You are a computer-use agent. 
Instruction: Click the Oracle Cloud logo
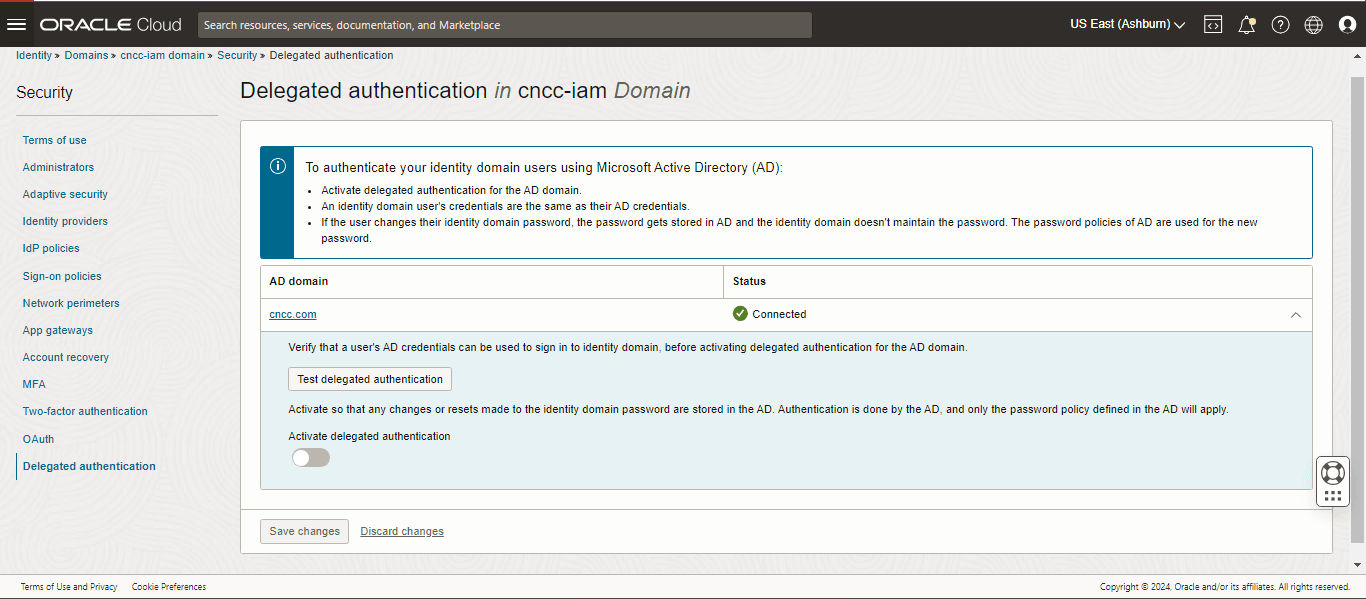[x=110, y=24]
